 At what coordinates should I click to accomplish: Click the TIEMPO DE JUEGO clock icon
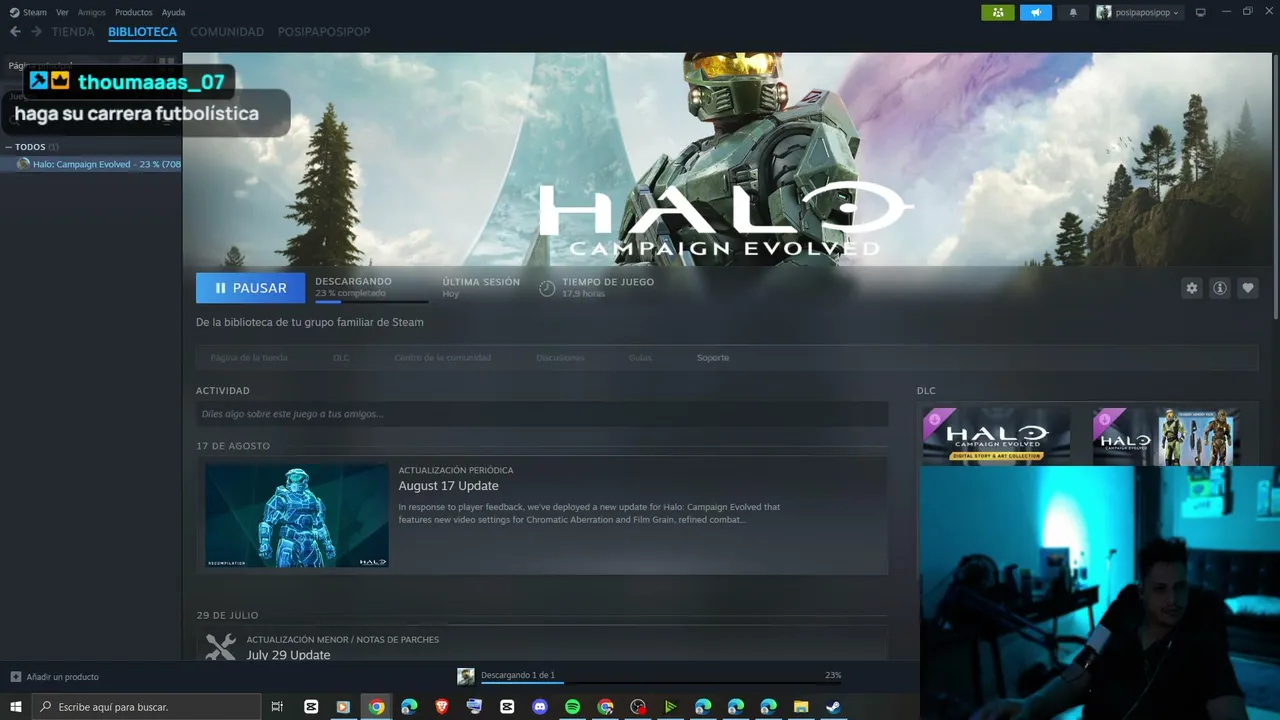547,288
